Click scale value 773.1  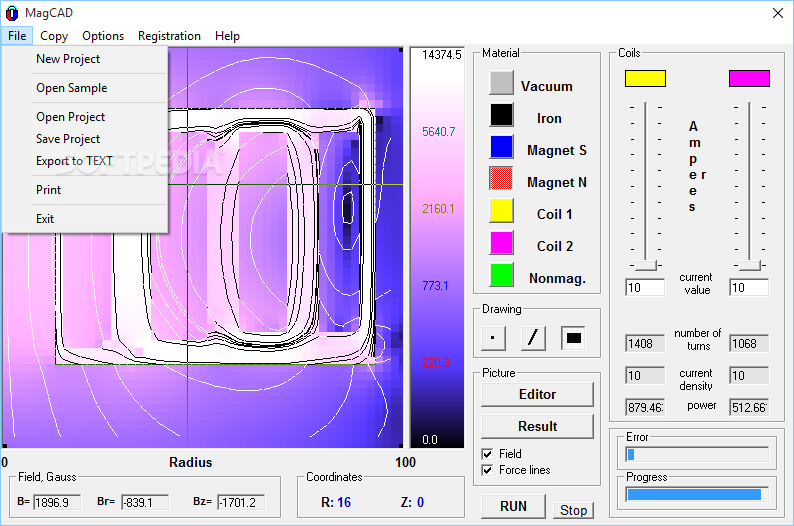(435, 286)
